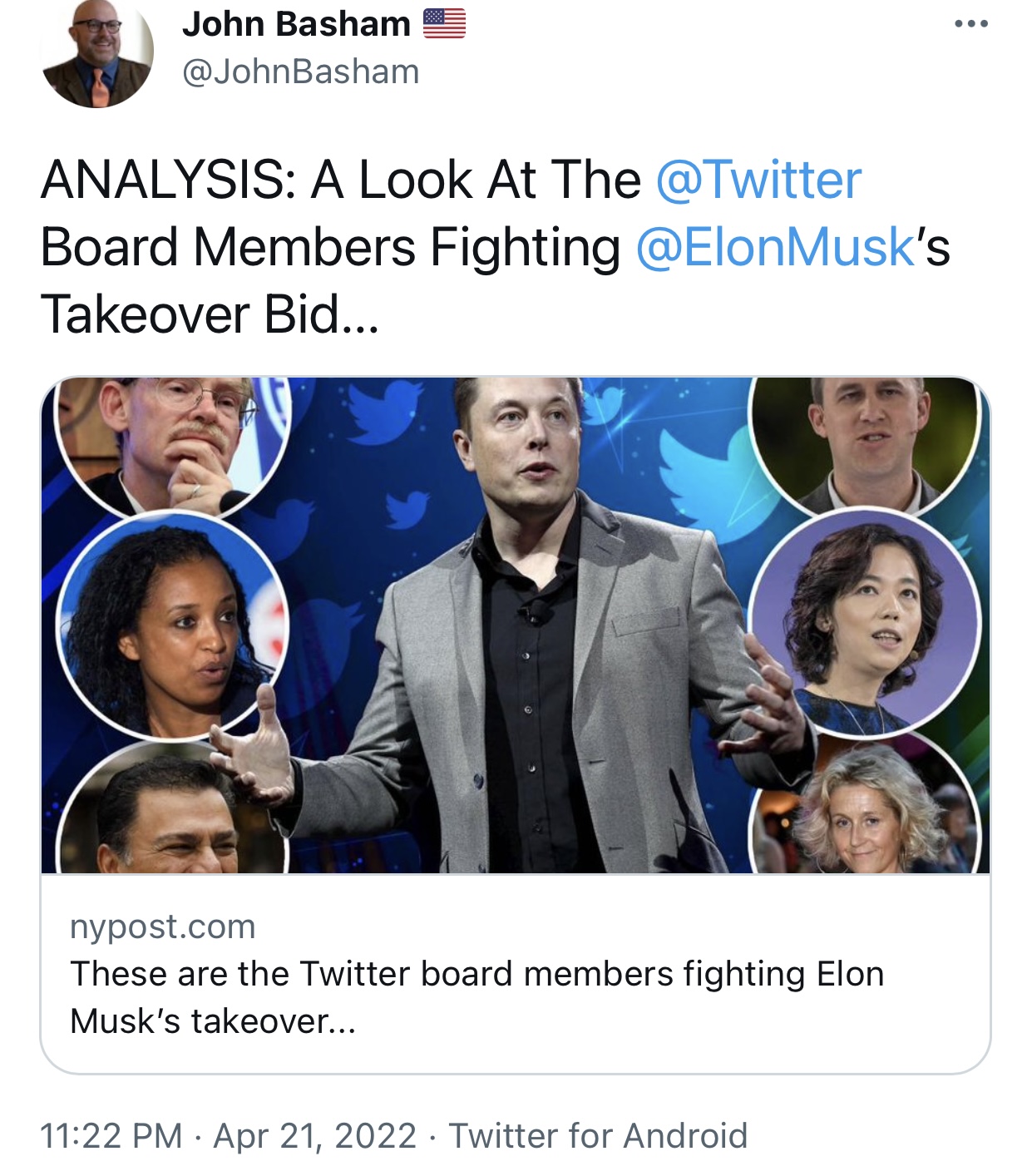This screenshot has width=1032, height=1176.
Task: Click the 11:22 PM timestamp
Action: (x=111, y=1135)
